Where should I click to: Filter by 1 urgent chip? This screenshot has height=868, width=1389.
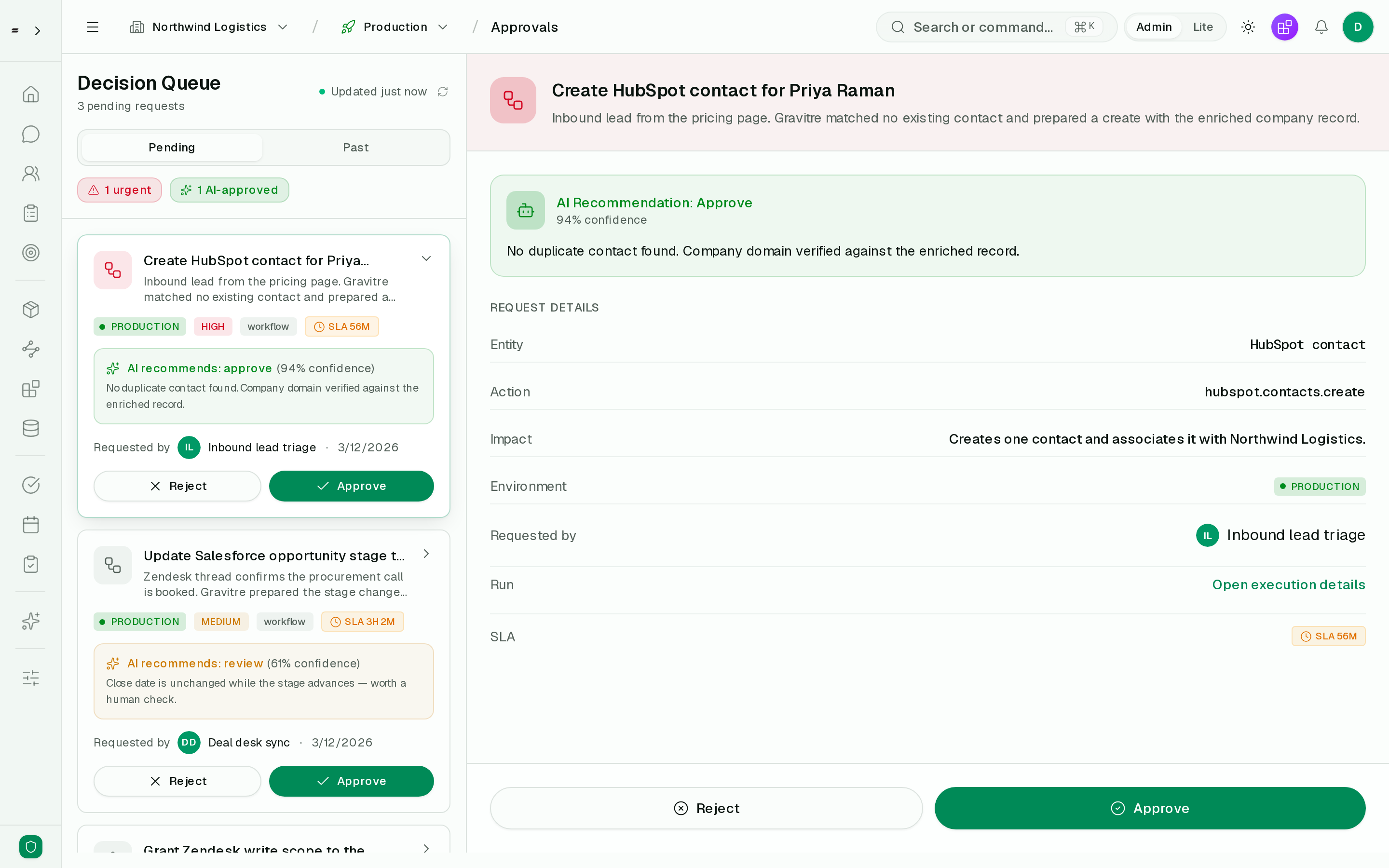point(120,190)
